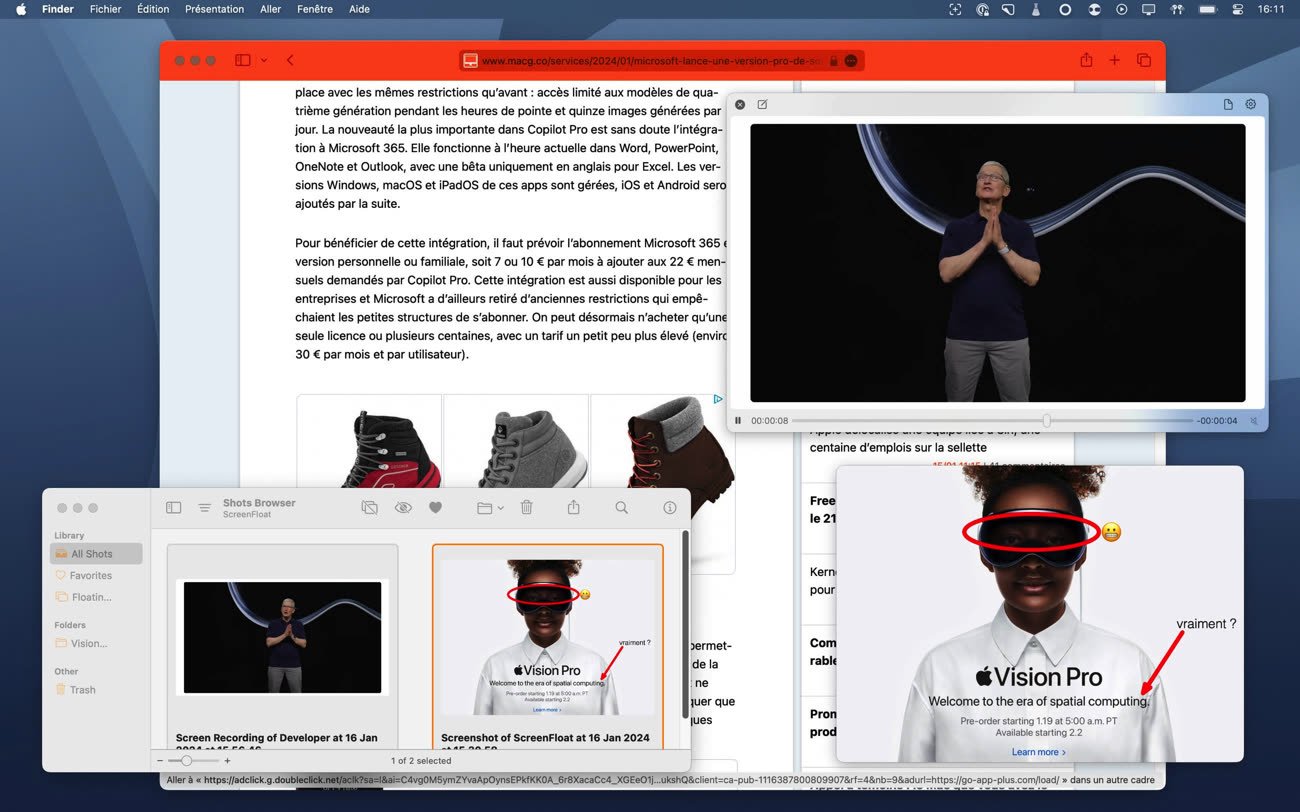Screen dimensions: 1300x812
Task: Click the hide floating shots icon in Shots Browser
Action: (369, 508)
